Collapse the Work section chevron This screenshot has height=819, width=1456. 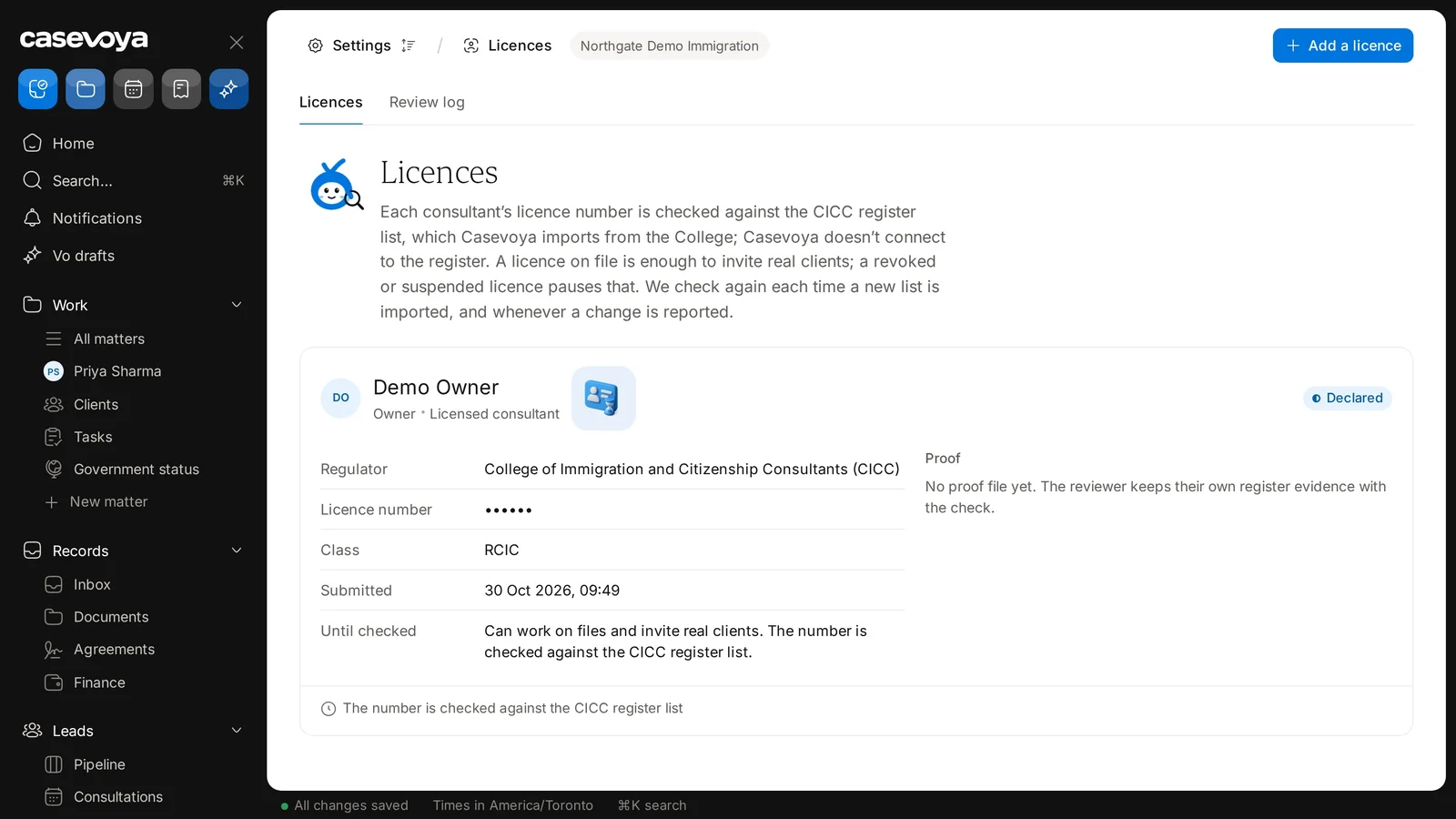coord(237,305)
